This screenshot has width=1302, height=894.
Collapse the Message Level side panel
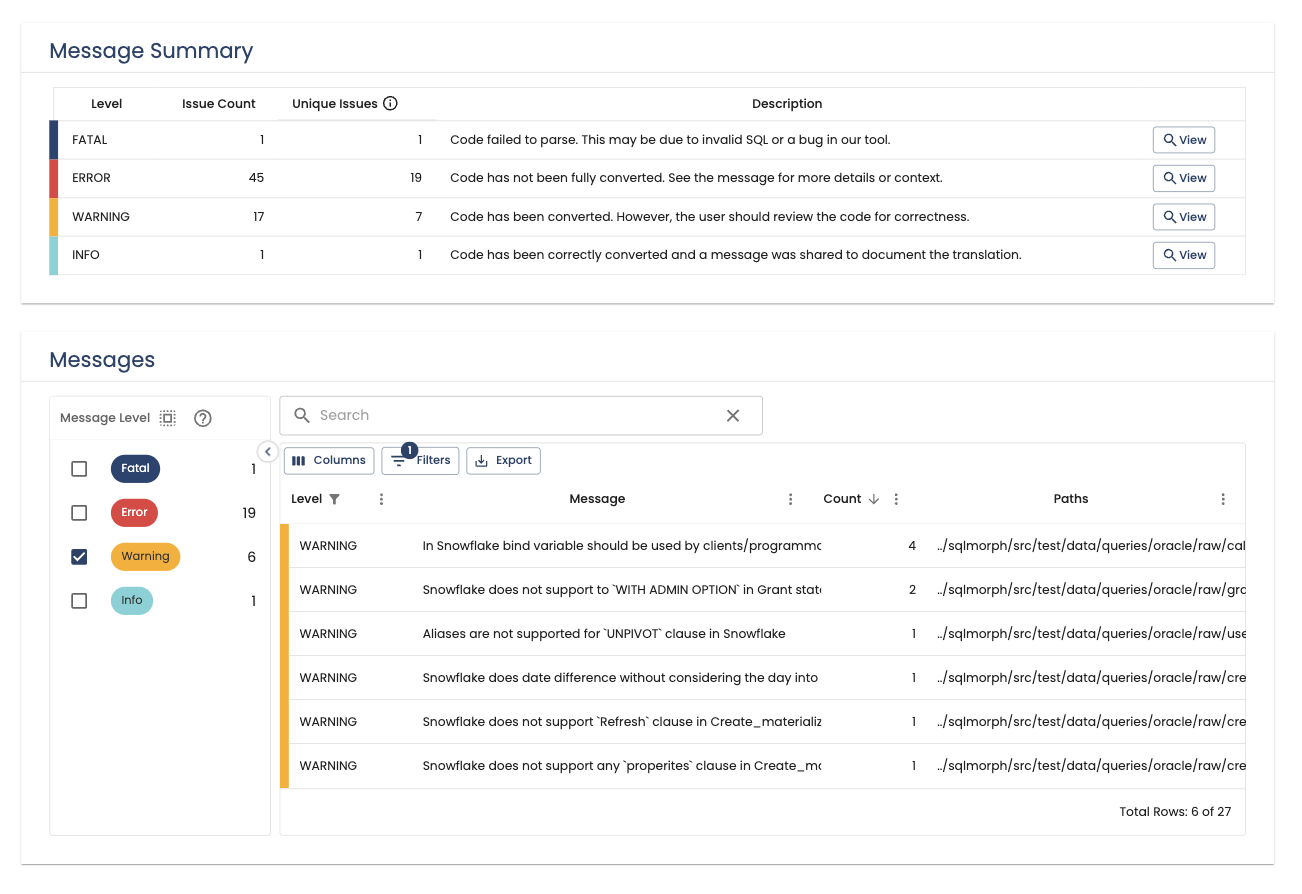(267, 451)
